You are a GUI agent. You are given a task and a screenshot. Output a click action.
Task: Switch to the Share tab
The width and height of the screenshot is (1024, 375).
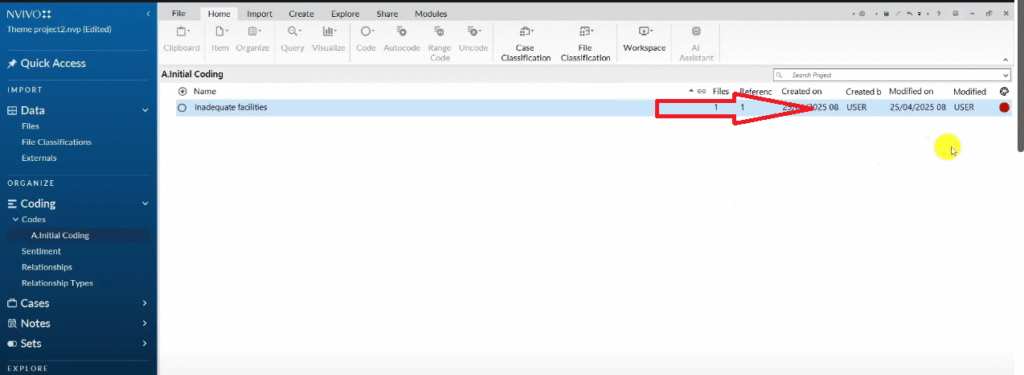point(387,14)
